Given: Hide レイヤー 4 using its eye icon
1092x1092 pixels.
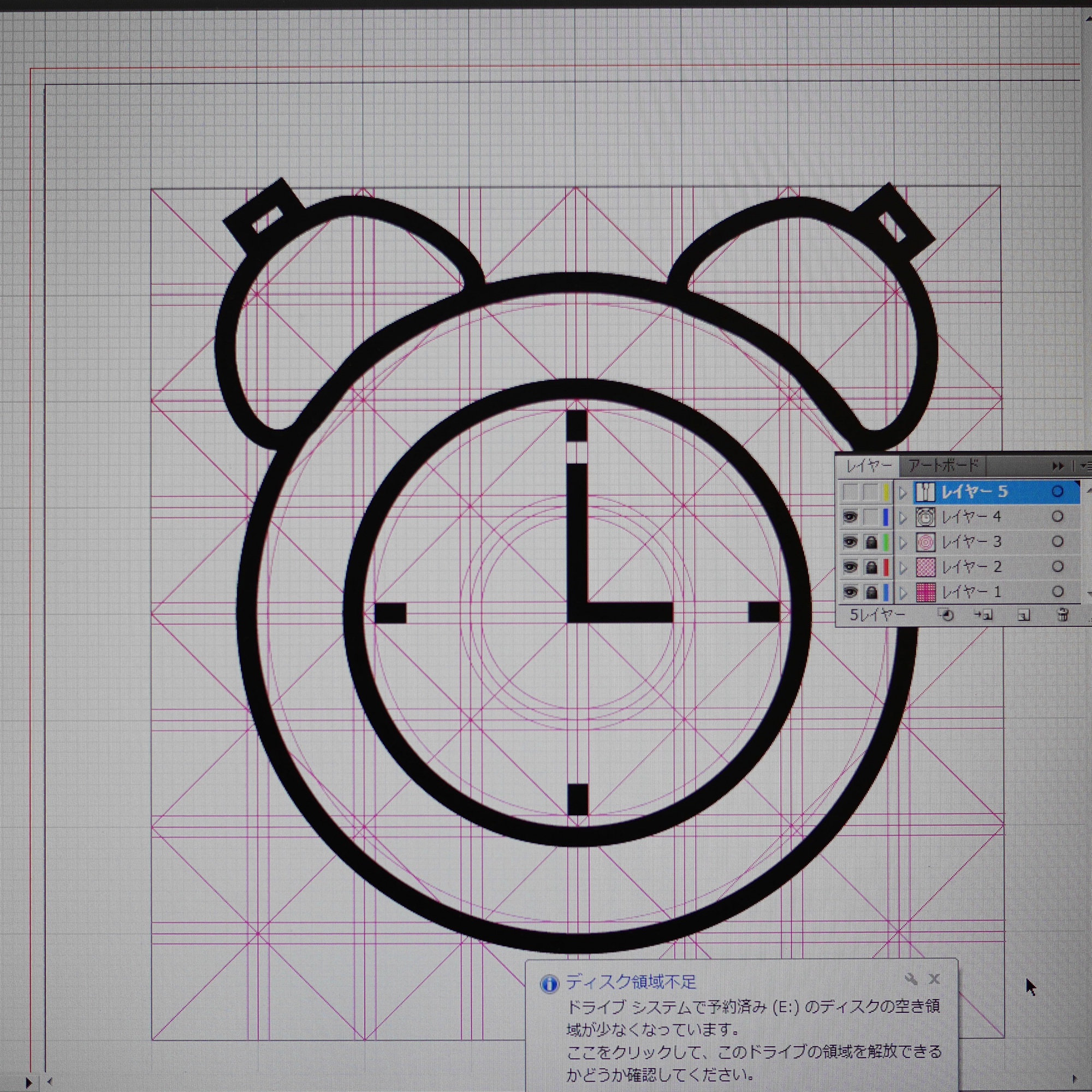Looking at the screenshot, I should coord(850,517).
